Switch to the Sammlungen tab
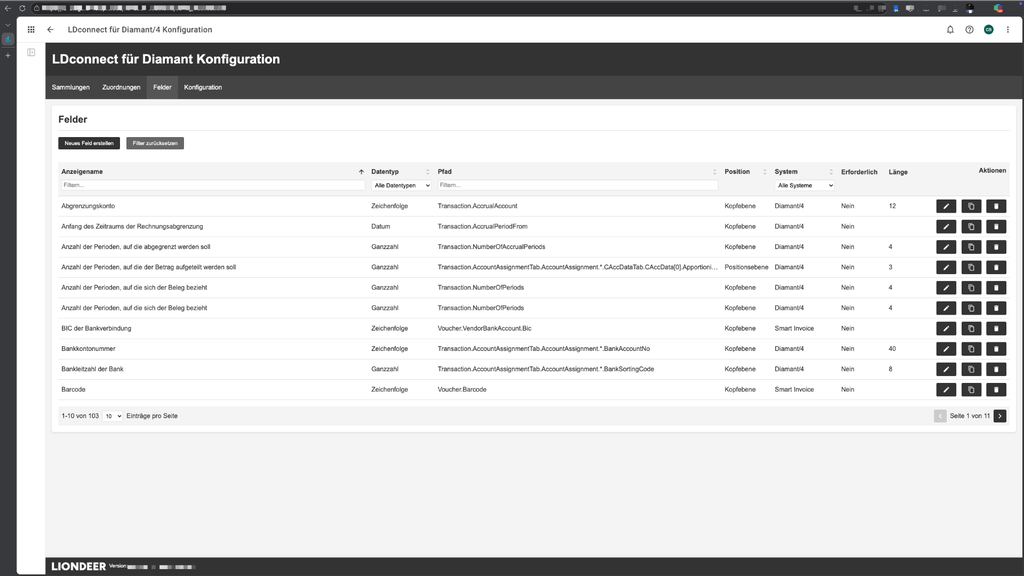Screen dimensions: 1024x576 pyautogui.click(x=71, y=87)
